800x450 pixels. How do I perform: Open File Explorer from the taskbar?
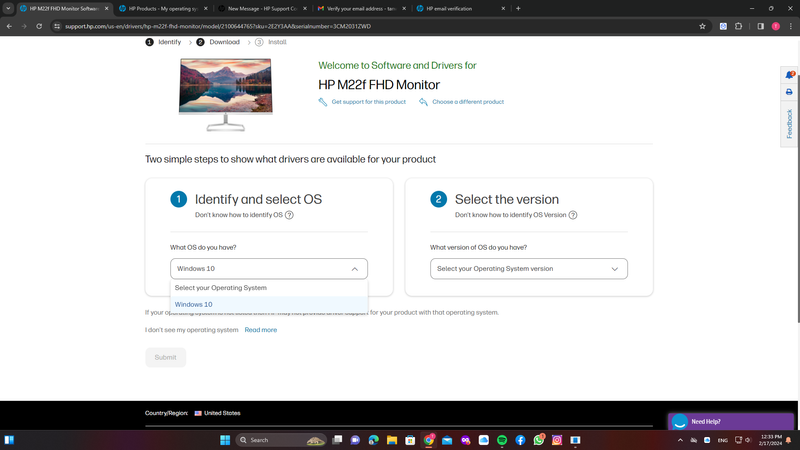point(392,440)
